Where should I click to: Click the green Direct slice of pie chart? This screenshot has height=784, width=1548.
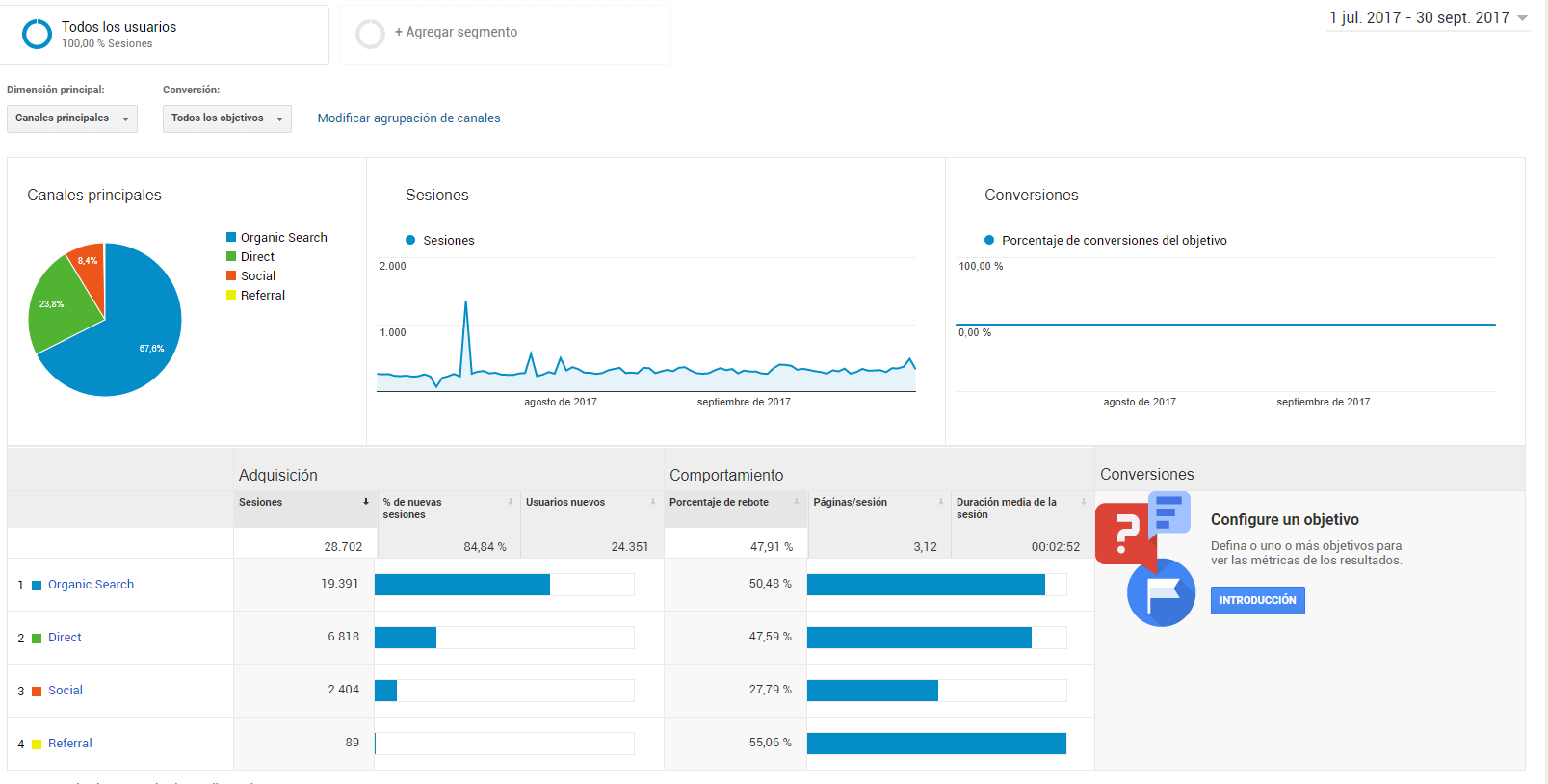tap(60, 308)
